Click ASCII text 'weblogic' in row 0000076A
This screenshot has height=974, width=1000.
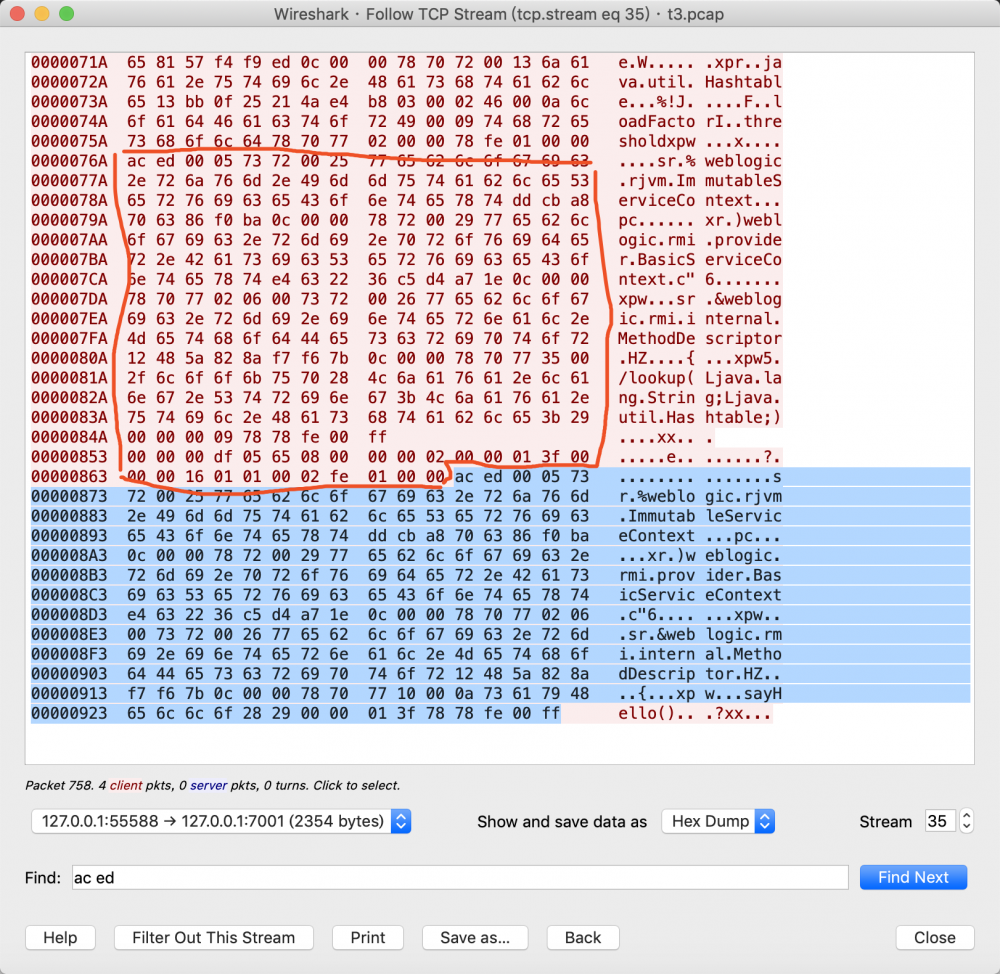743,161
